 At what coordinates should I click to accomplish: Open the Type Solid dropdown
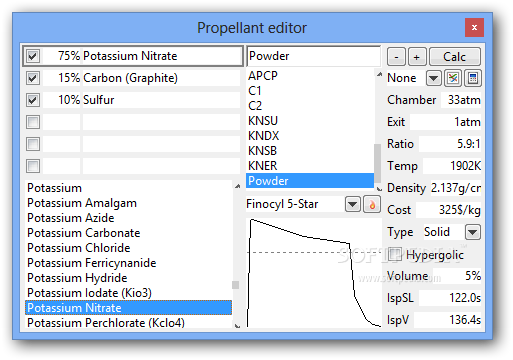473,232
